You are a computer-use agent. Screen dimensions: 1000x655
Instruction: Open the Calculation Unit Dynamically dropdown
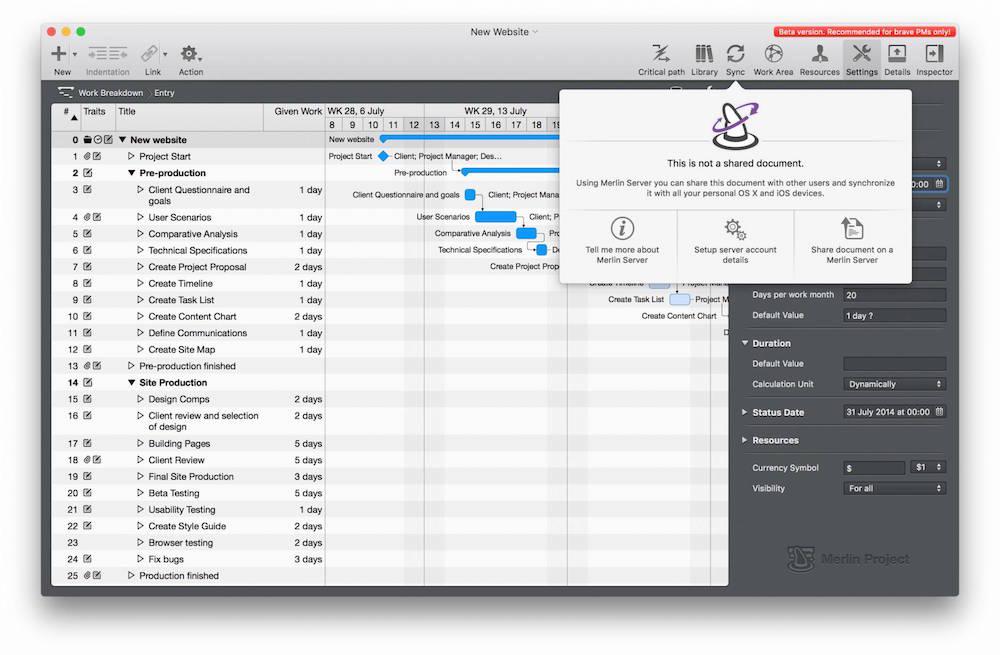point(894,384)
